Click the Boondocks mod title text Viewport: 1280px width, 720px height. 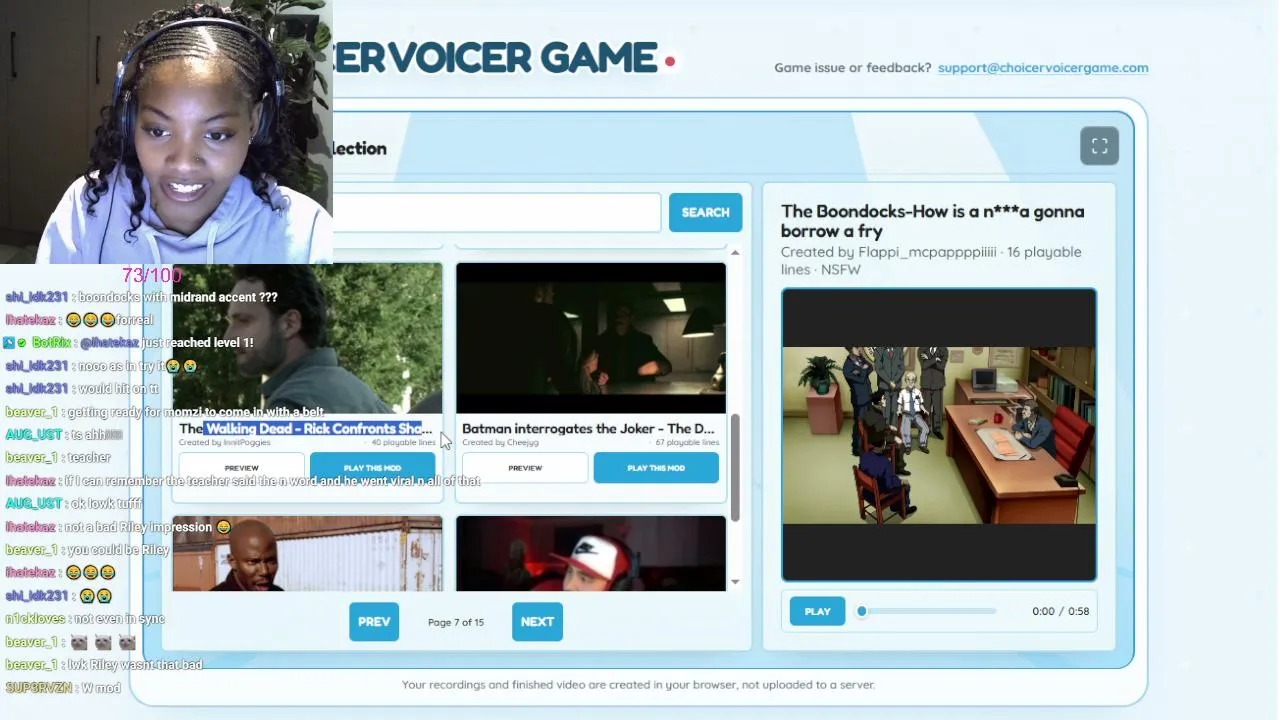[x=932, y=221]
